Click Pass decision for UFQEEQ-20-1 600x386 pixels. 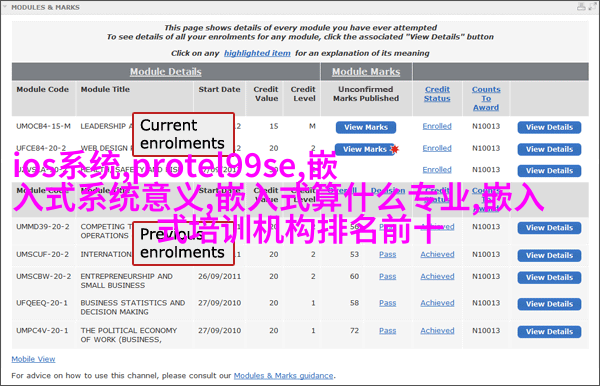(388, 303)
